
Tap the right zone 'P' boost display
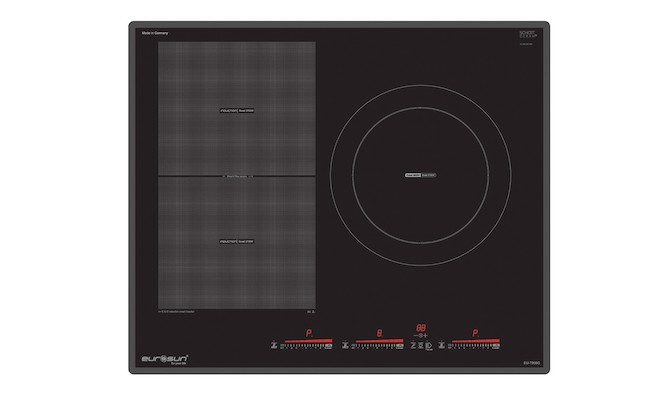pos(475,333)
